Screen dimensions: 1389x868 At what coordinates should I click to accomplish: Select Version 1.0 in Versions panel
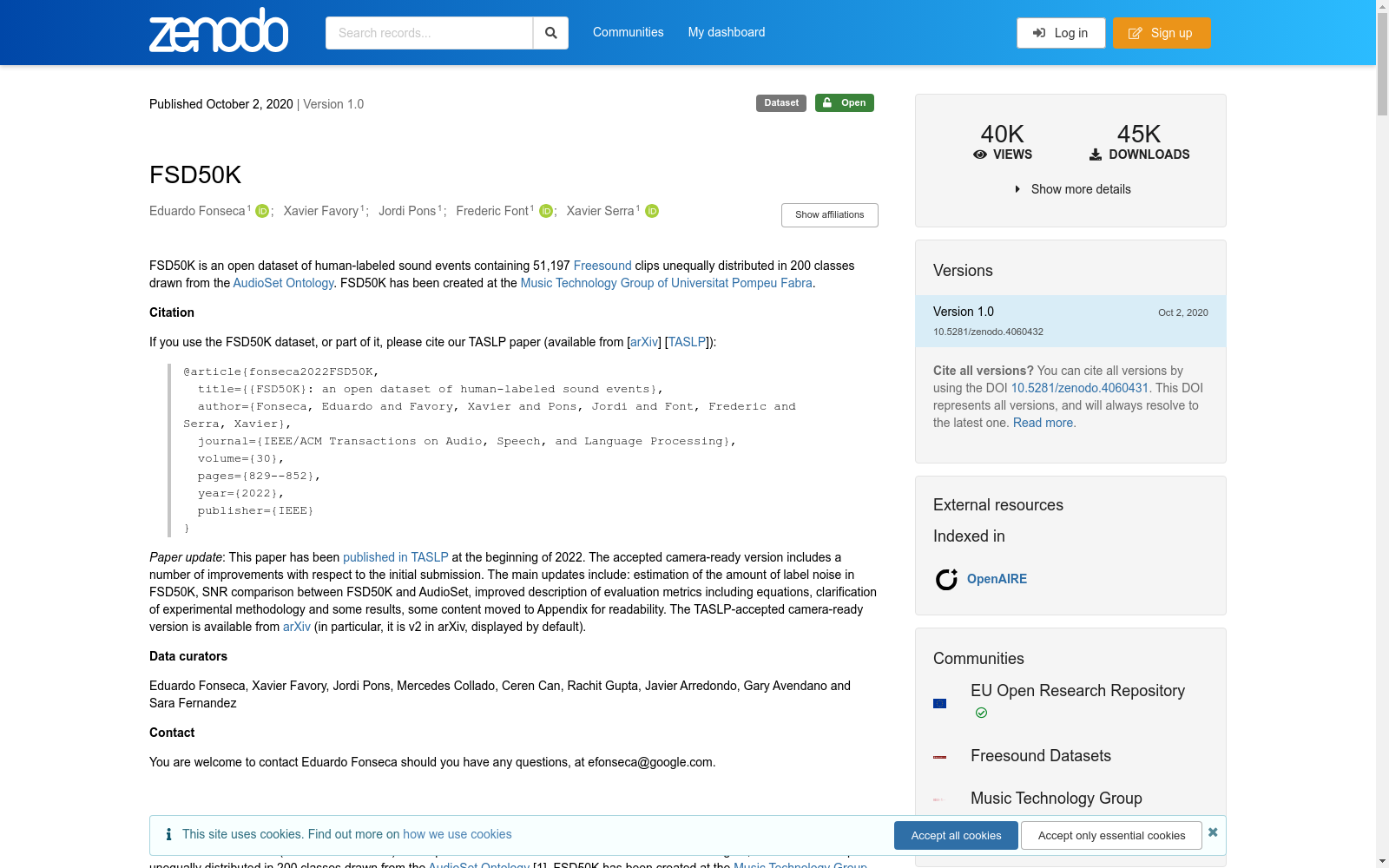click(1070, 321)
